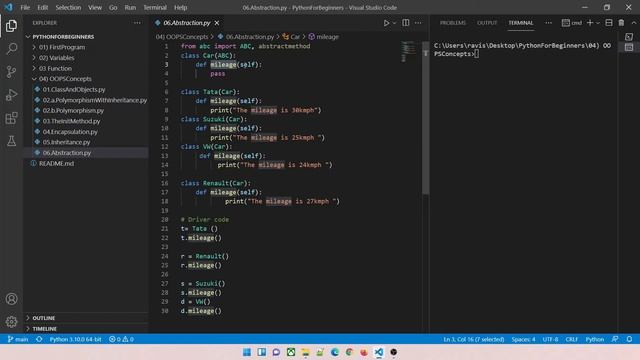The height and width of the screenshot is (360, 640).
Task: Open the Edit menu
Action: [x=42, y=7]
